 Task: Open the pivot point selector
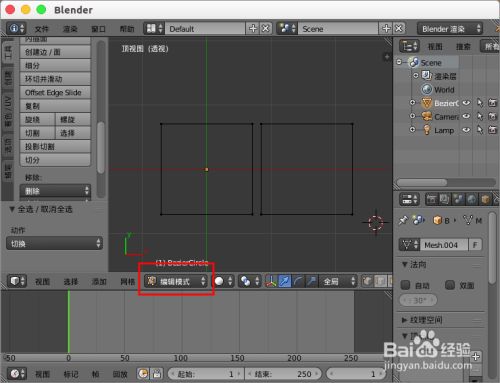[250, 281]
